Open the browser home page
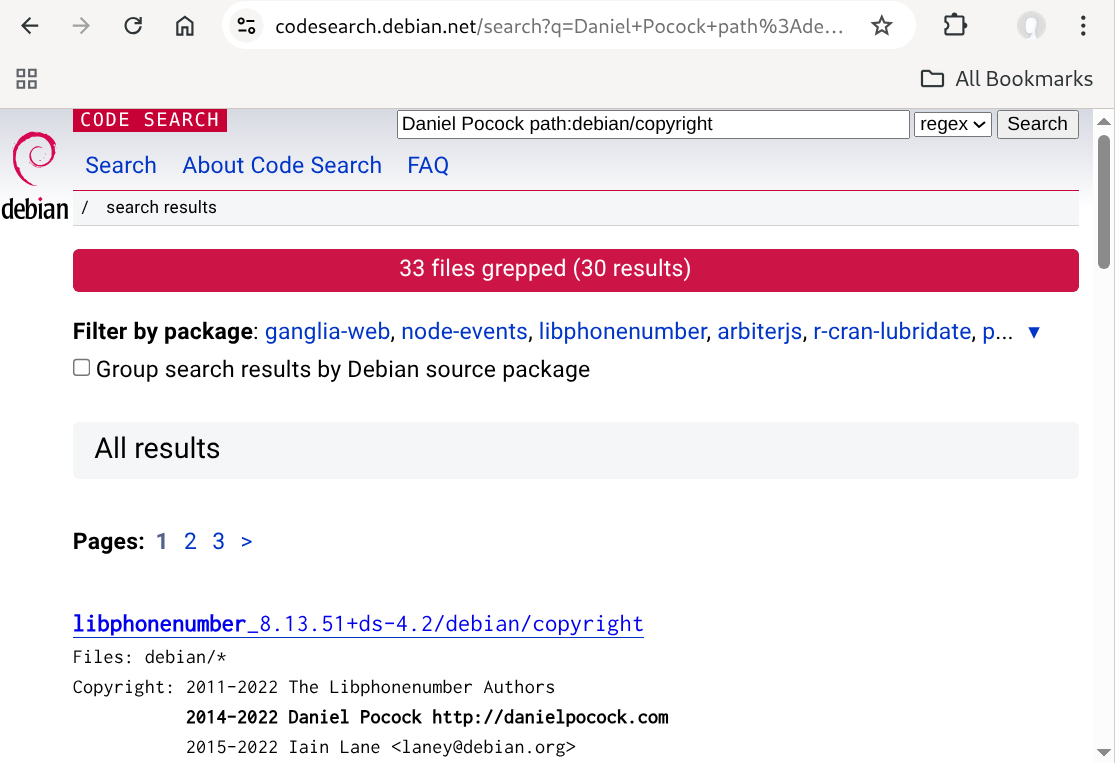 pos(185,26)
